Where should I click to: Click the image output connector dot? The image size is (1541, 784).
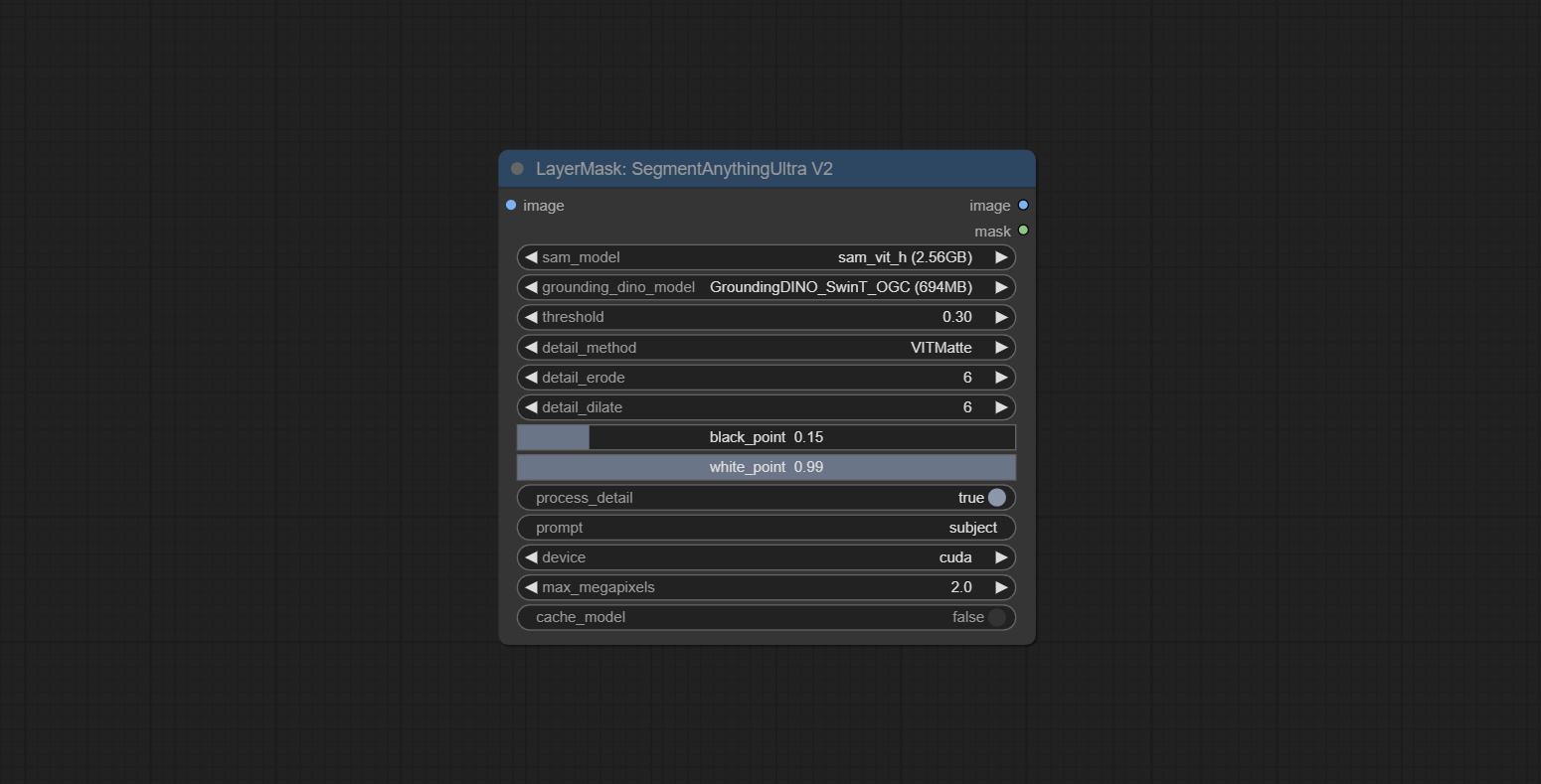click(1023, 206)
